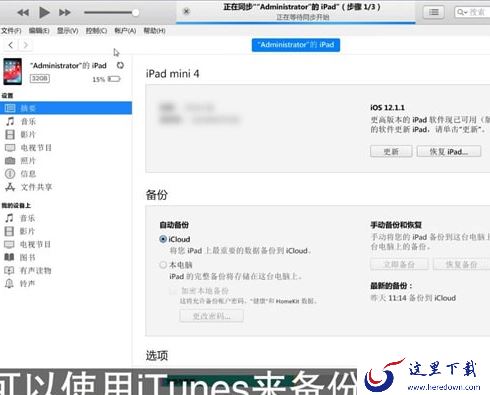
Task: Click the 更新 button
Action: (391, 152)
